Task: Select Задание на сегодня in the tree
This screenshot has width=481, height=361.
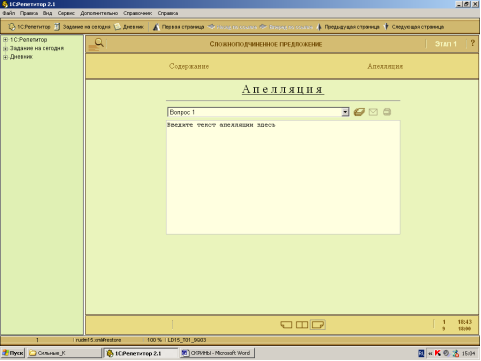Action: (37, 48)
